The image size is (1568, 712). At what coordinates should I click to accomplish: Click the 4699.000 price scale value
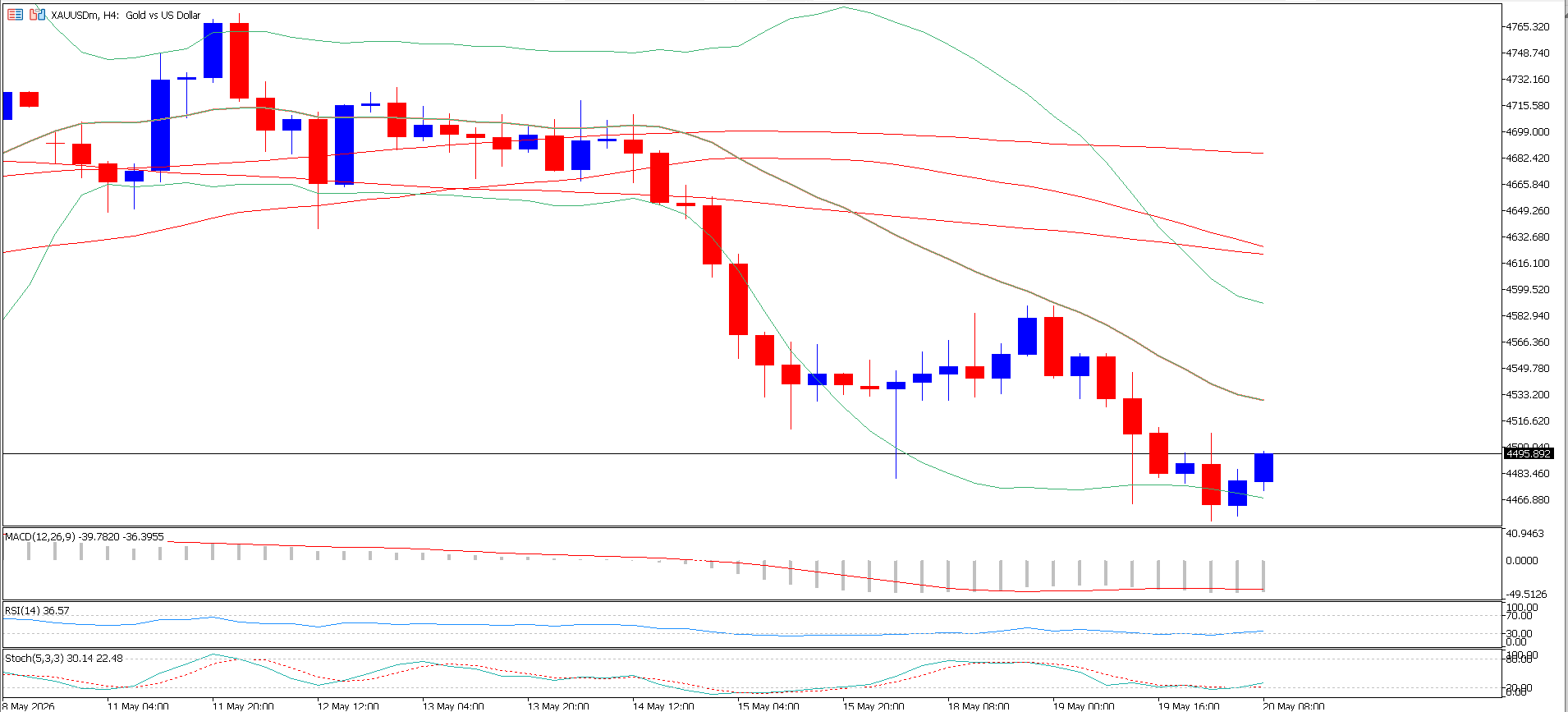point(1528,131)
